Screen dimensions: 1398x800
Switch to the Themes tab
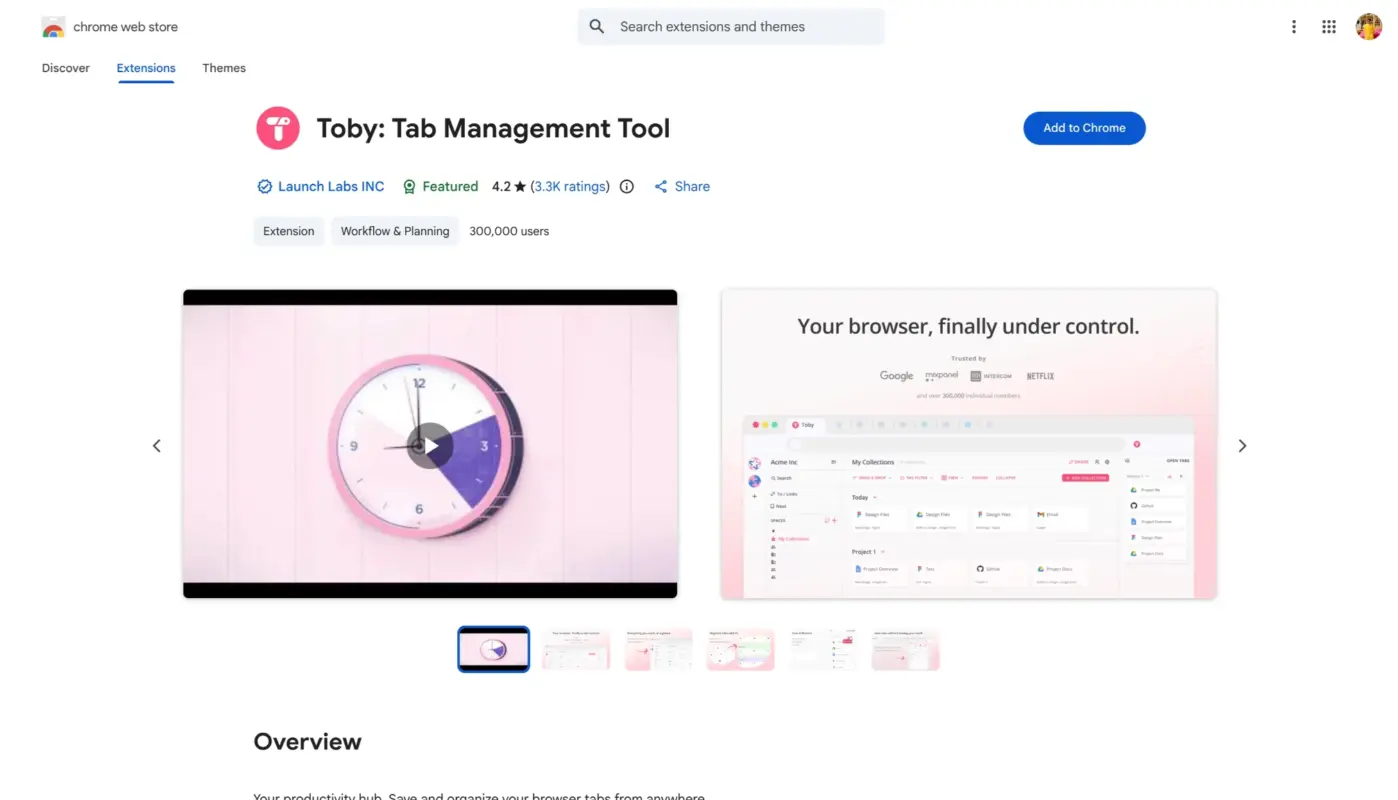(x=224, y=68)
